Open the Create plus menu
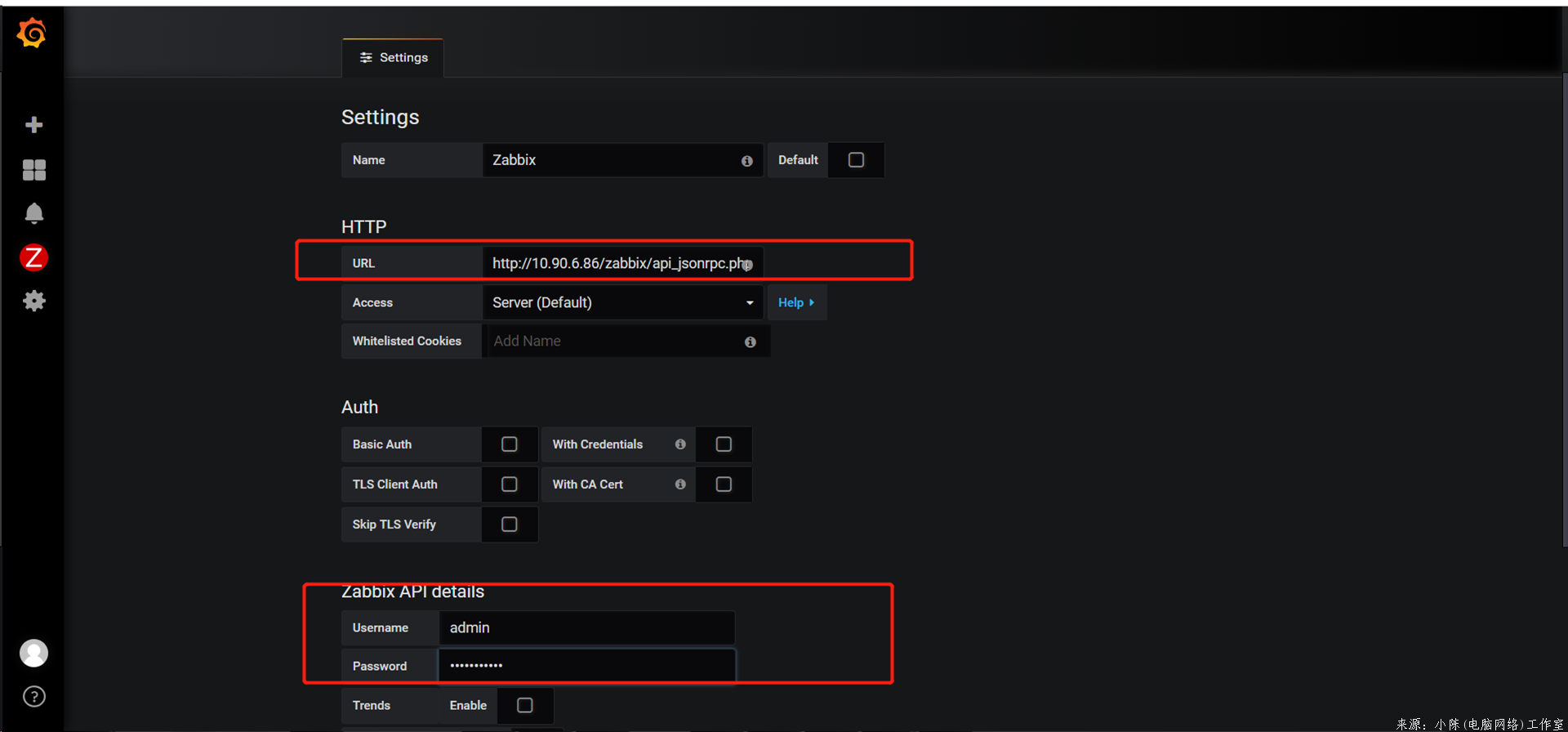Image resolution: width=1568 pixels, height=732 pixels. [33, 125]
